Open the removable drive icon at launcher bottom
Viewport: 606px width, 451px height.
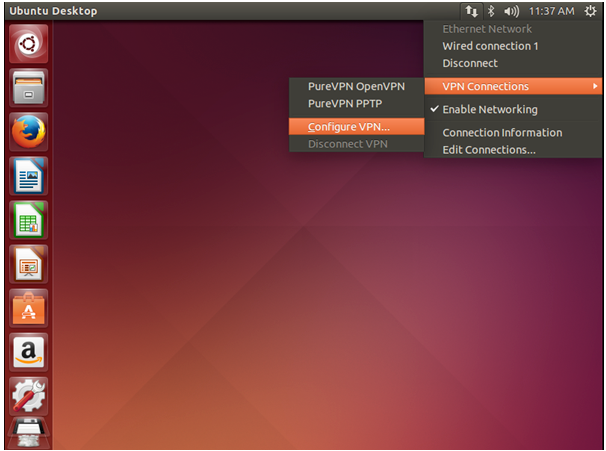29,433
